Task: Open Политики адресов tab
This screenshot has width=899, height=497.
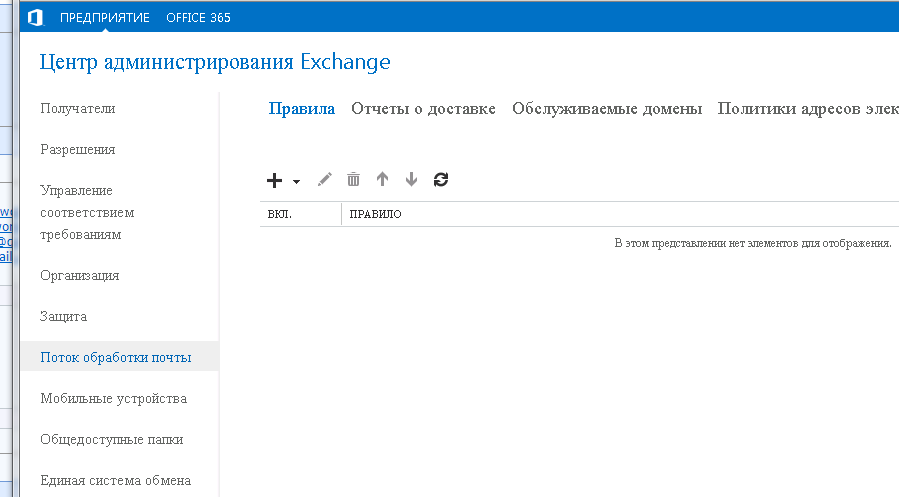Action: (807, 109)
